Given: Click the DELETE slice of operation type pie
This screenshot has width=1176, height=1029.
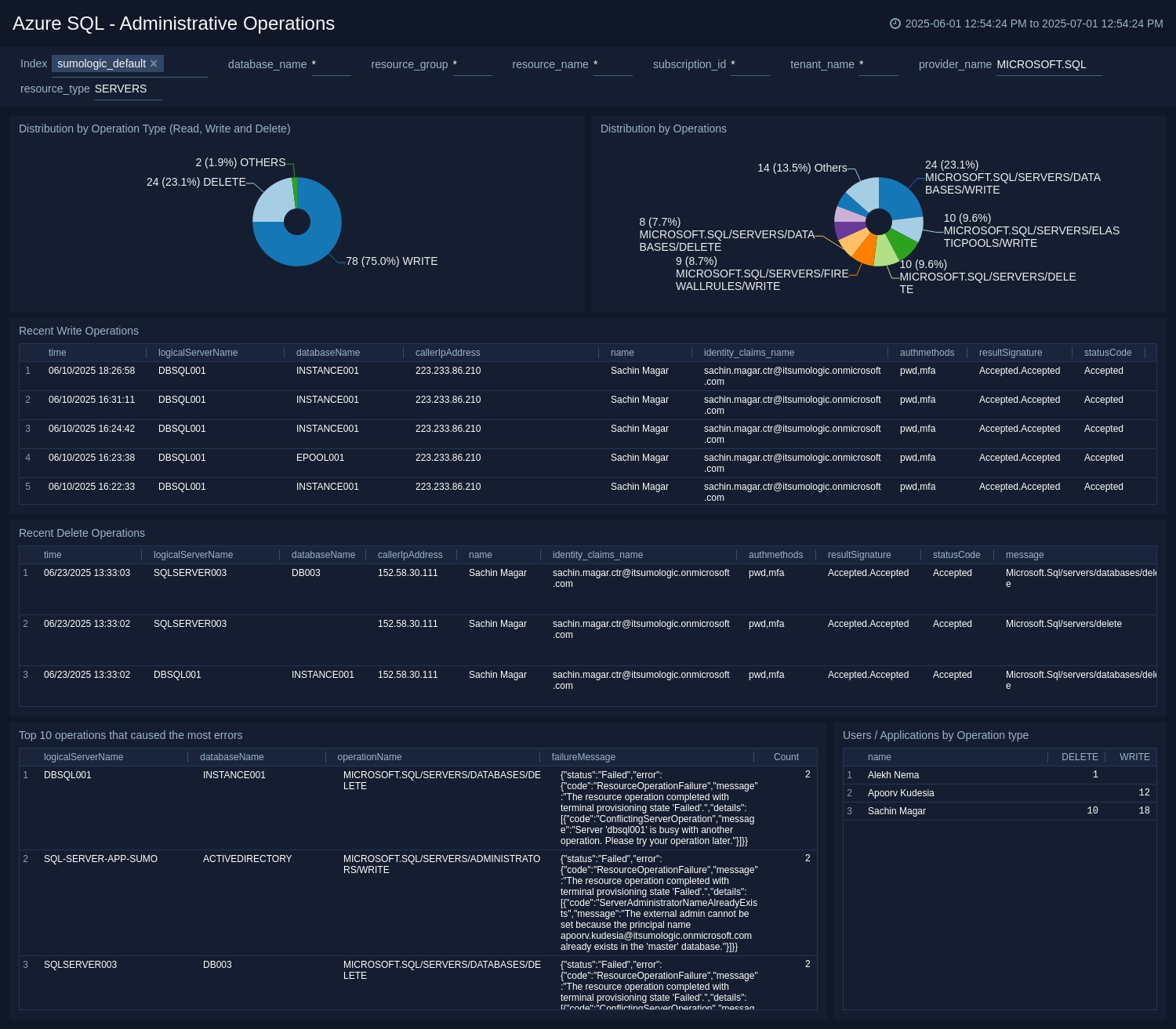Looking at the screenshot, I should click(270, 201).
